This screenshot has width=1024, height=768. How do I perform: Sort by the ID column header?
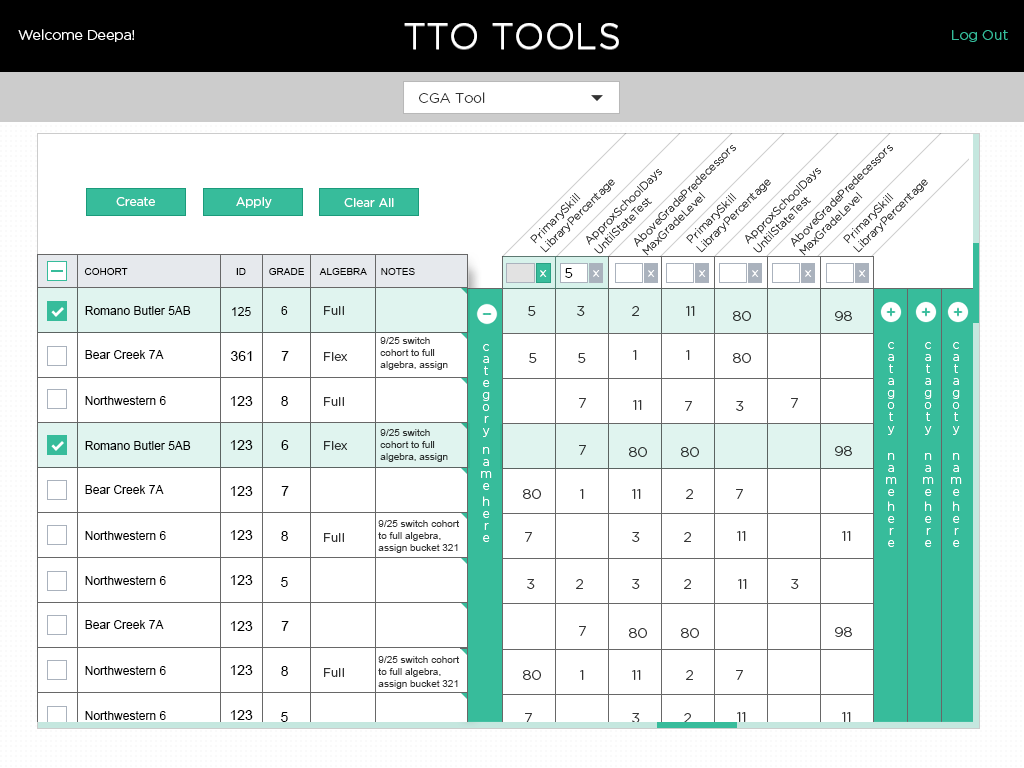pyautogui.click(x=241, y=272)
